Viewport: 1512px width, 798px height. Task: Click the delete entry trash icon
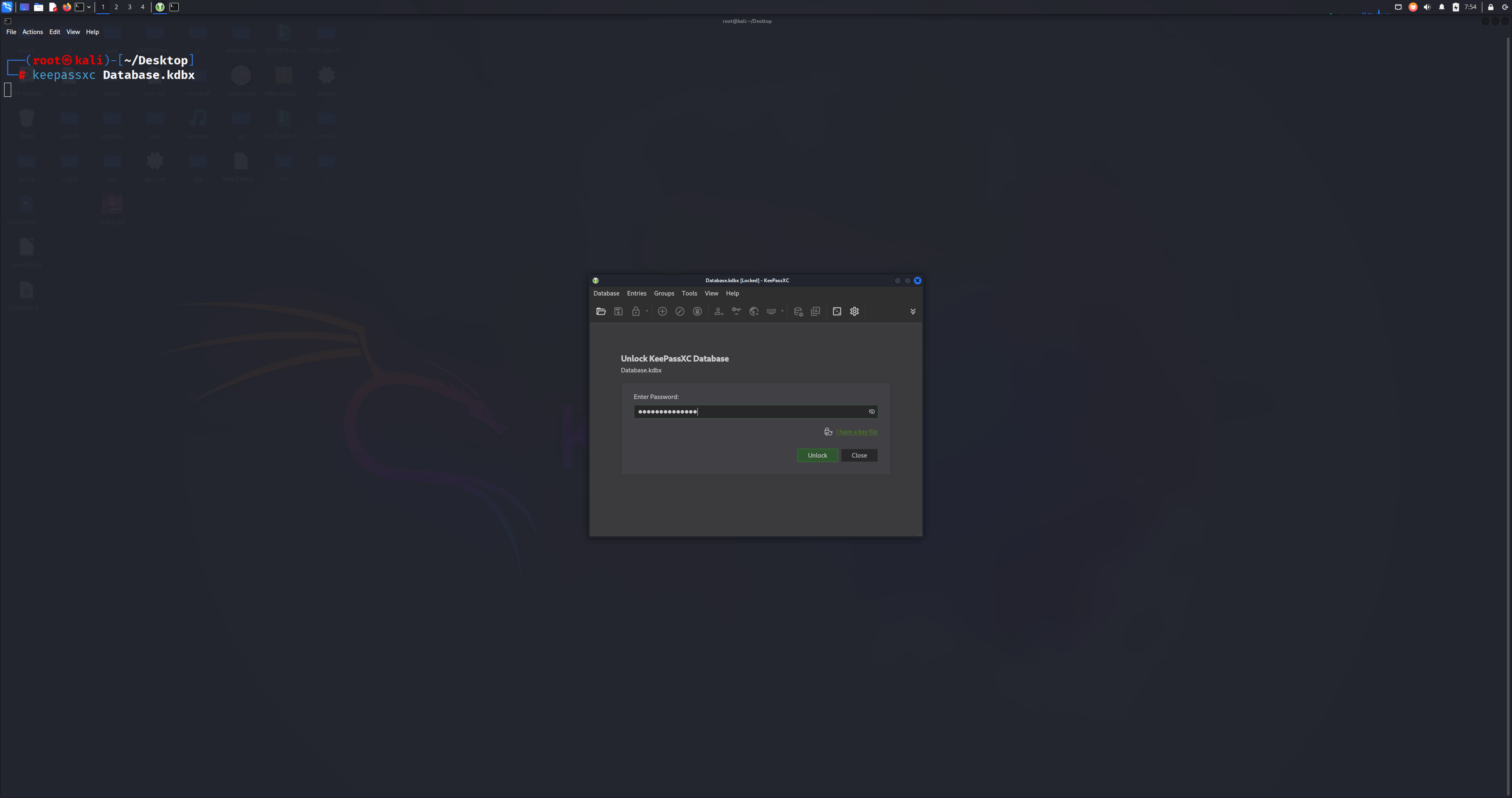[697, 312]
